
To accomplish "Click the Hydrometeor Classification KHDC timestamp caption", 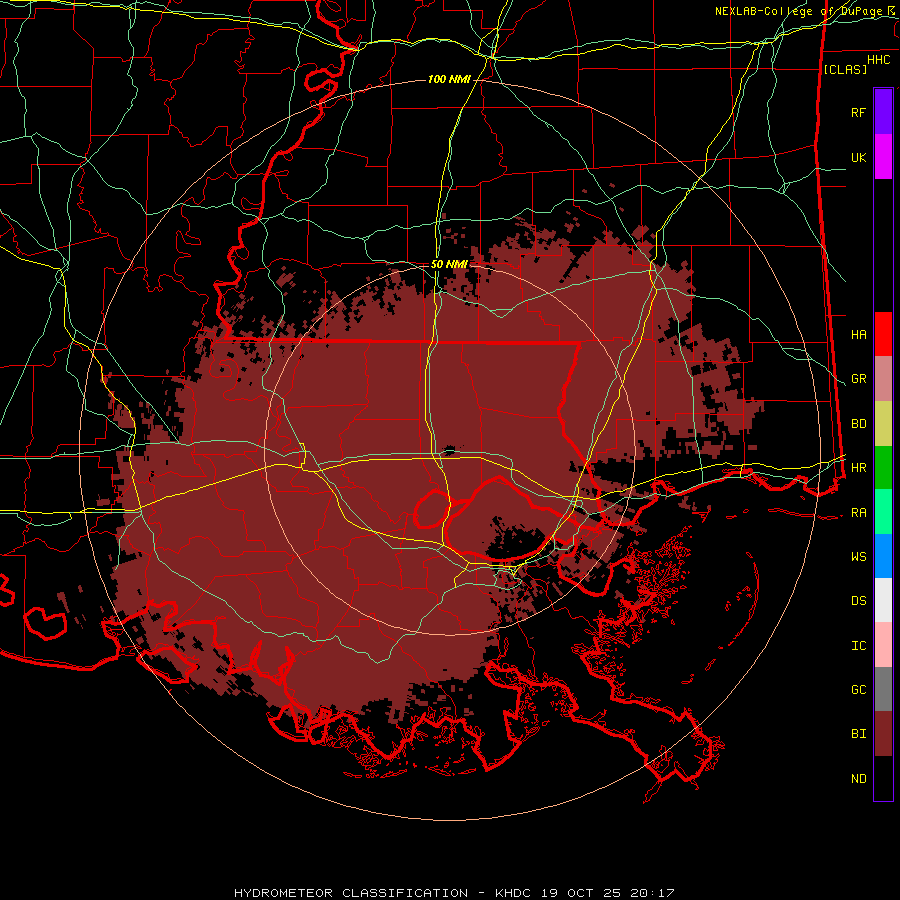I will [x=454, y=893].
